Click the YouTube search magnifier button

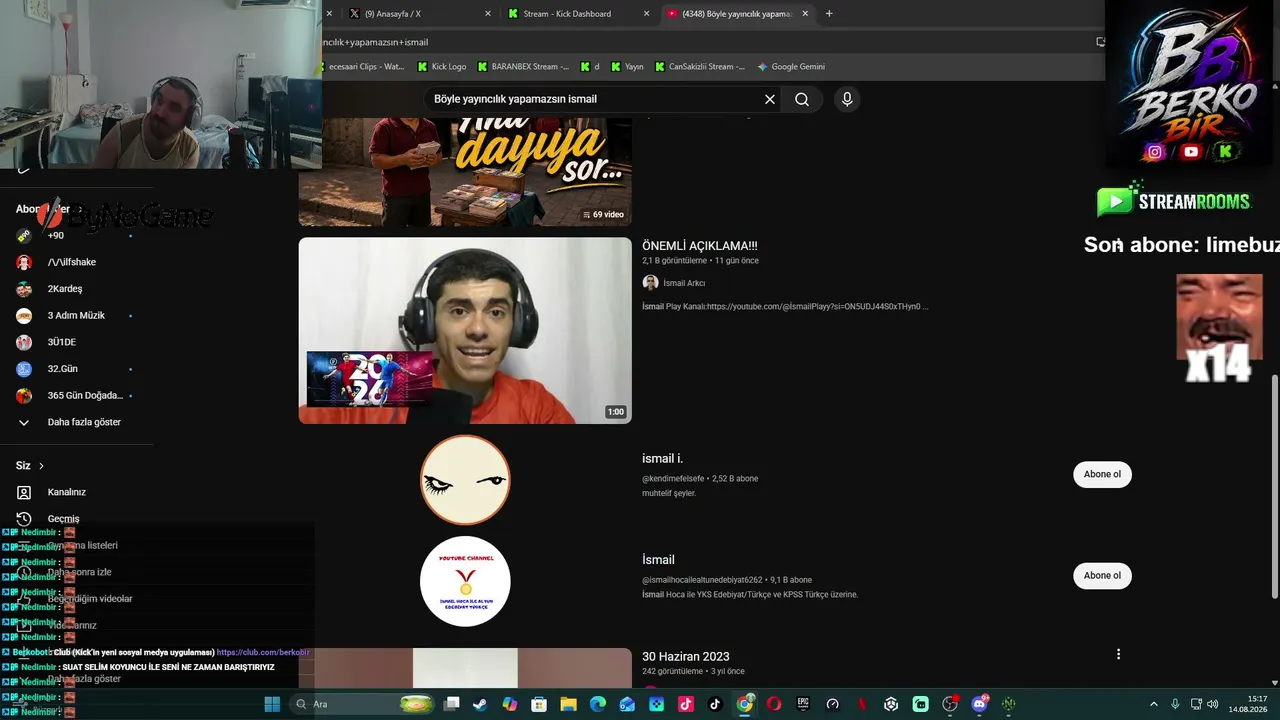click(802, 99)
